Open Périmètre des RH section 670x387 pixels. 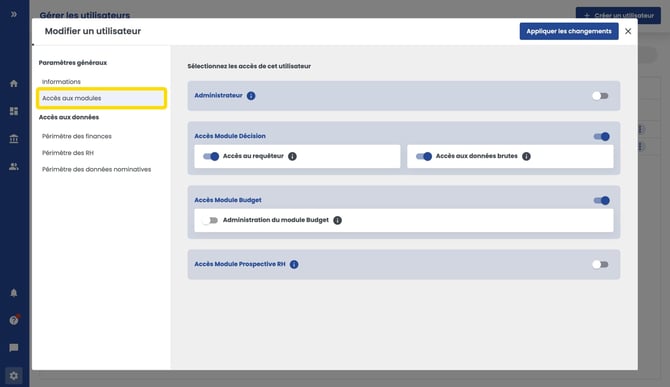click(x=68, y=153)
